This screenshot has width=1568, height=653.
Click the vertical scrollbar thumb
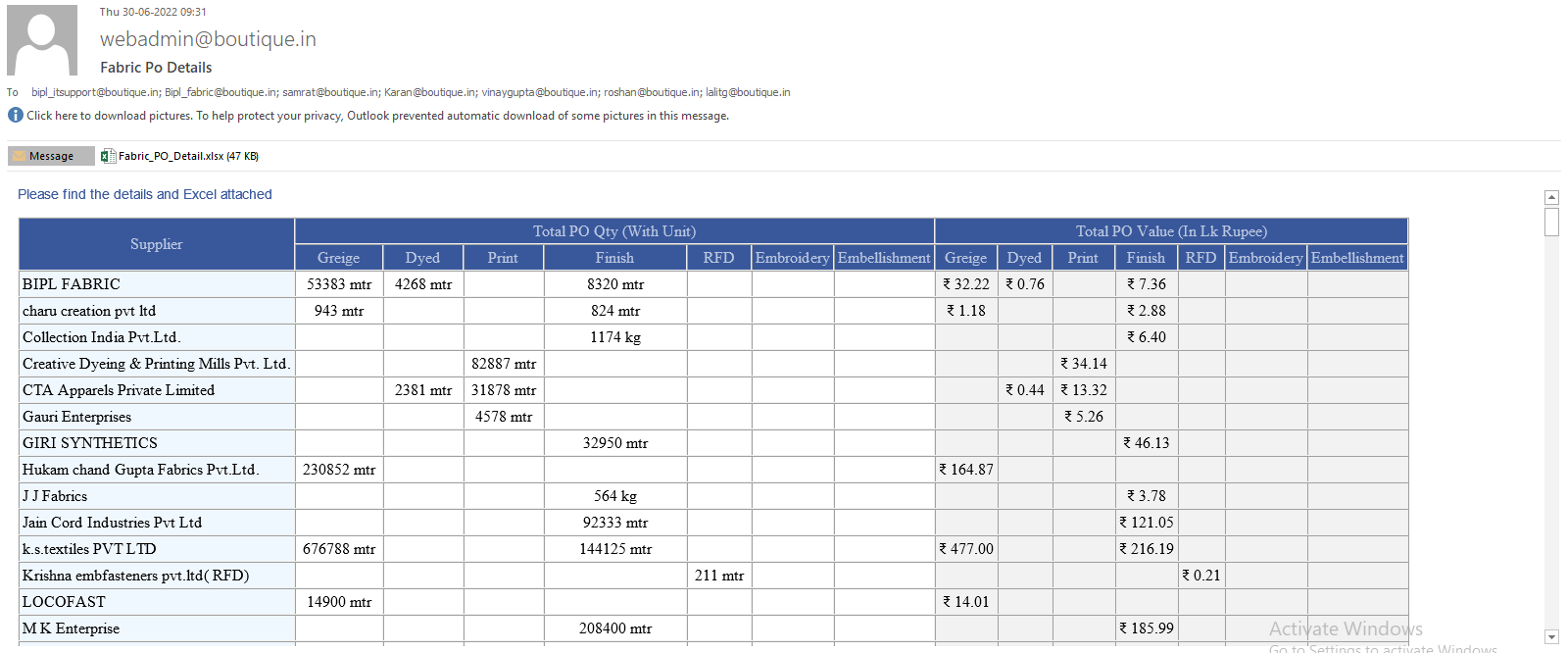(1551, 222)
